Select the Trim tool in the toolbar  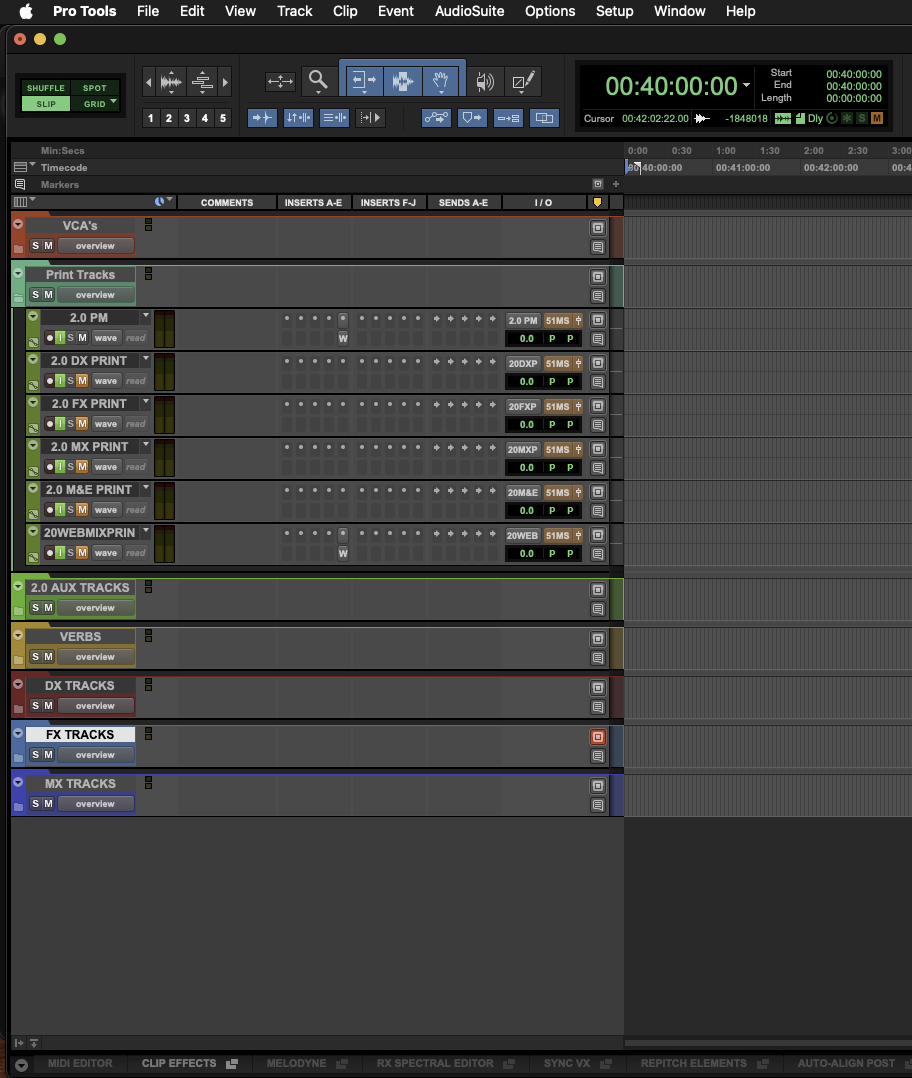[364, 81]
